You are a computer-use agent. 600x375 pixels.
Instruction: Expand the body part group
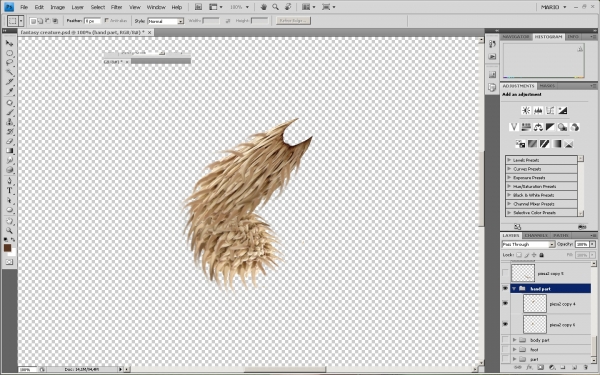(514, 340)
